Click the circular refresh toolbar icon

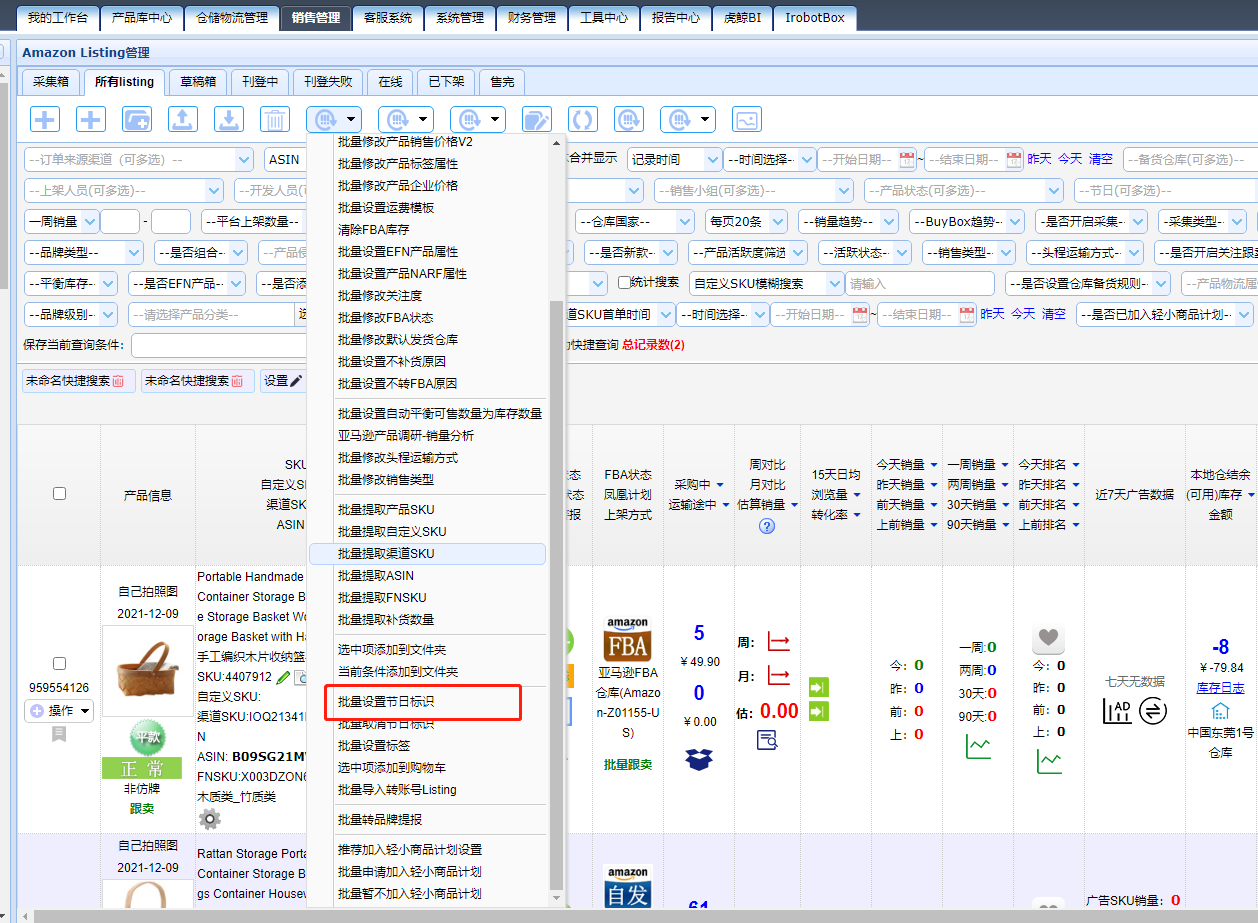pos(583,119)
